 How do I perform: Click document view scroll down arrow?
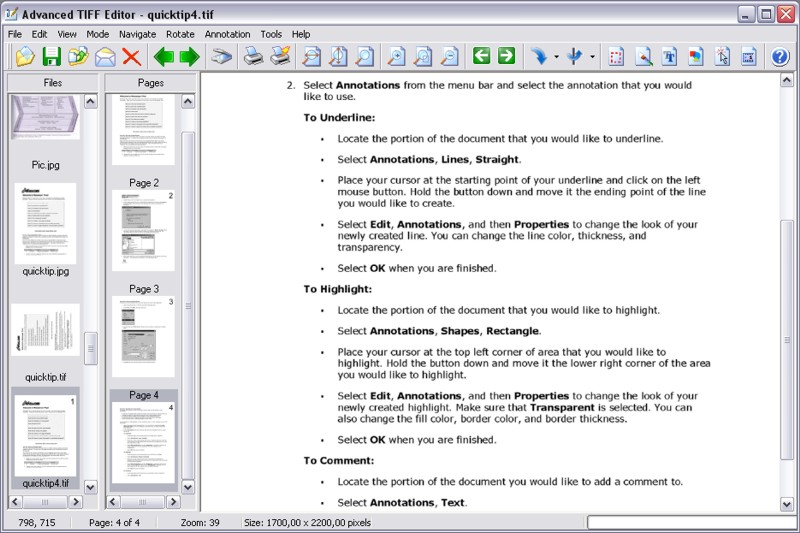[x=787, y=504]
